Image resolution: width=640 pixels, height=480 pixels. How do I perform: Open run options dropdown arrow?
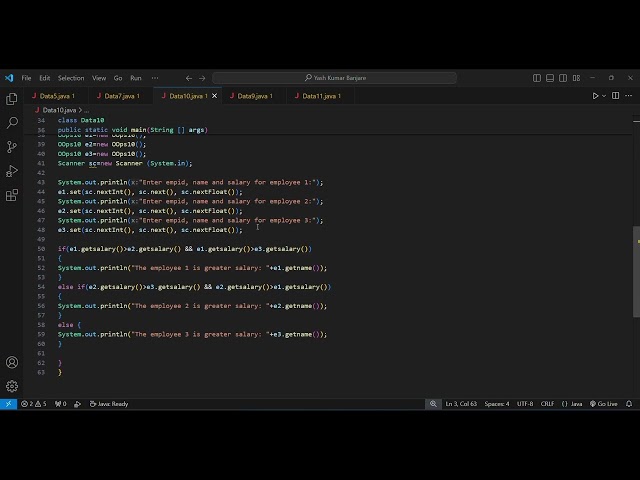[604, 96]
